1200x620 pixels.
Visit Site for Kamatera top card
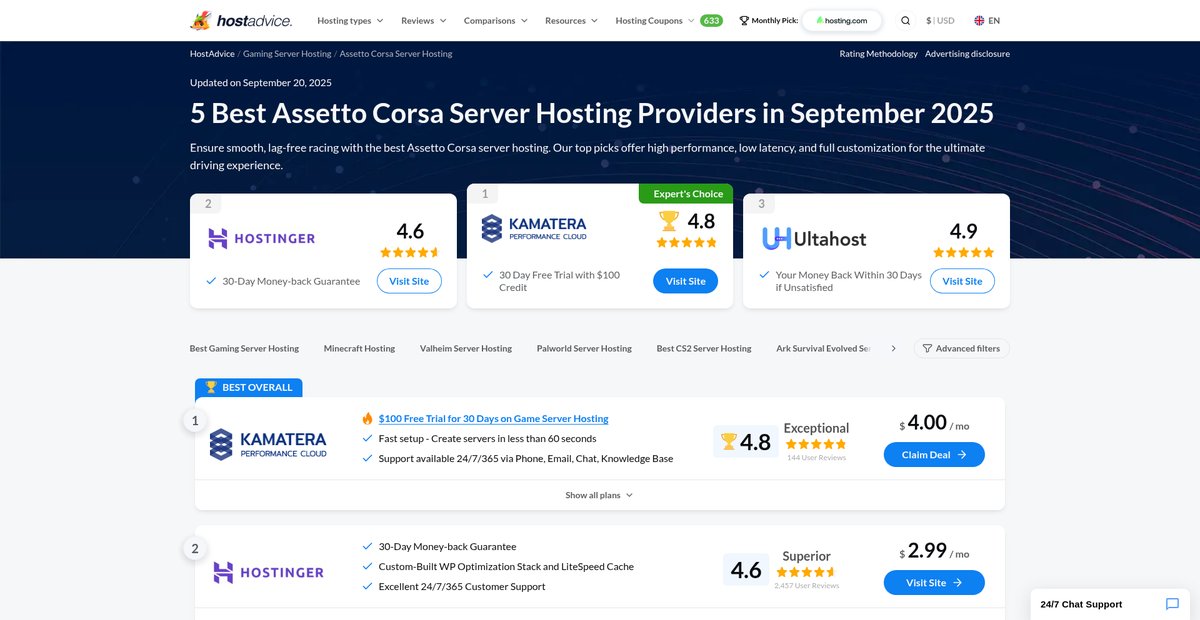pyautogui.click(x=686, y=281)
